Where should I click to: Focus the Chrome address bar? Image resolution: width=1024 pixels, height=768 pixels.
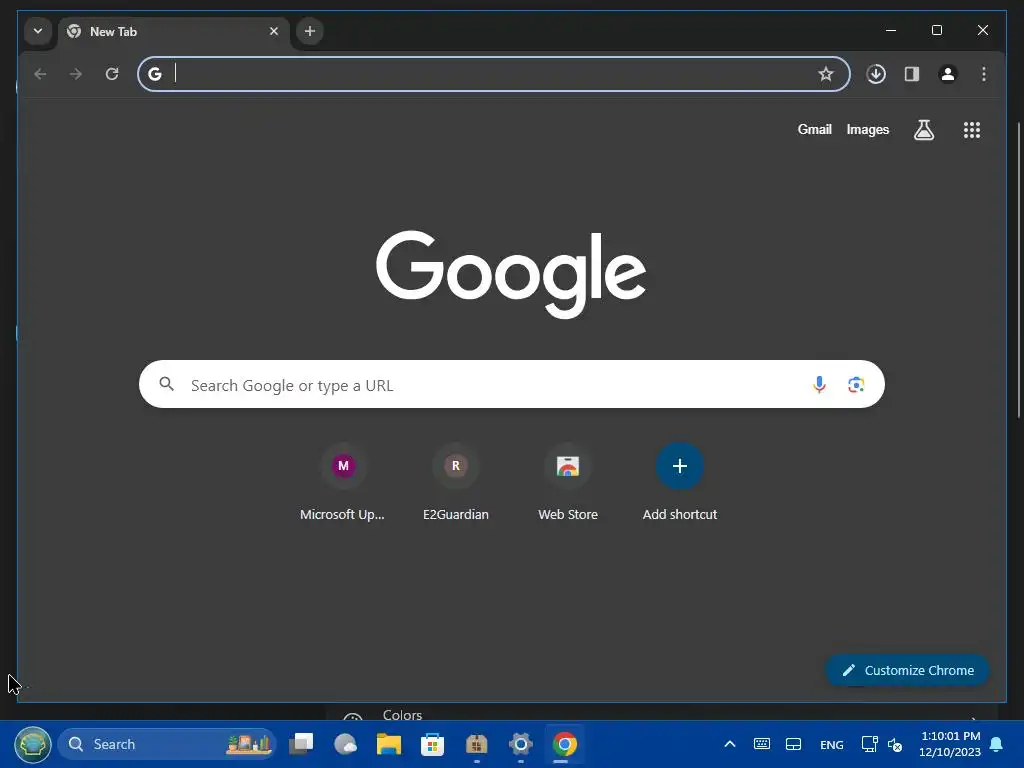(x=493, y=74)
